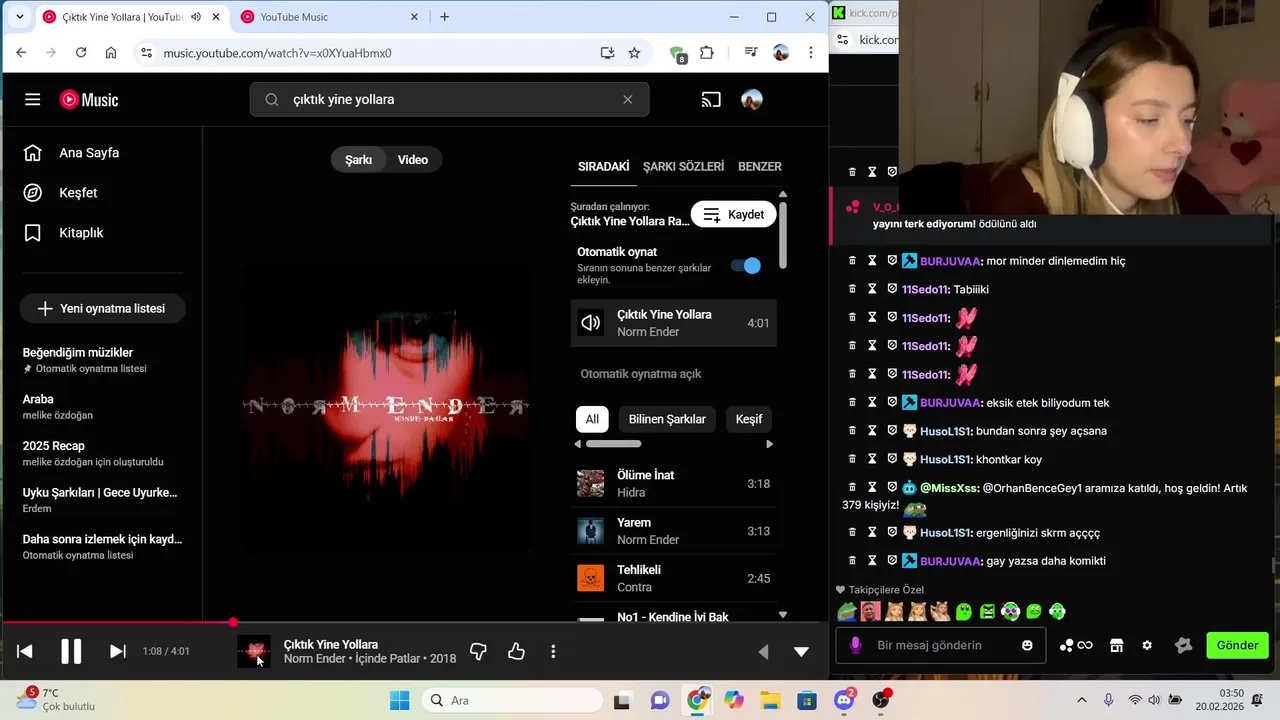
Task: Click the chip row left scroll arrow
Action: [x=577, y=444]
